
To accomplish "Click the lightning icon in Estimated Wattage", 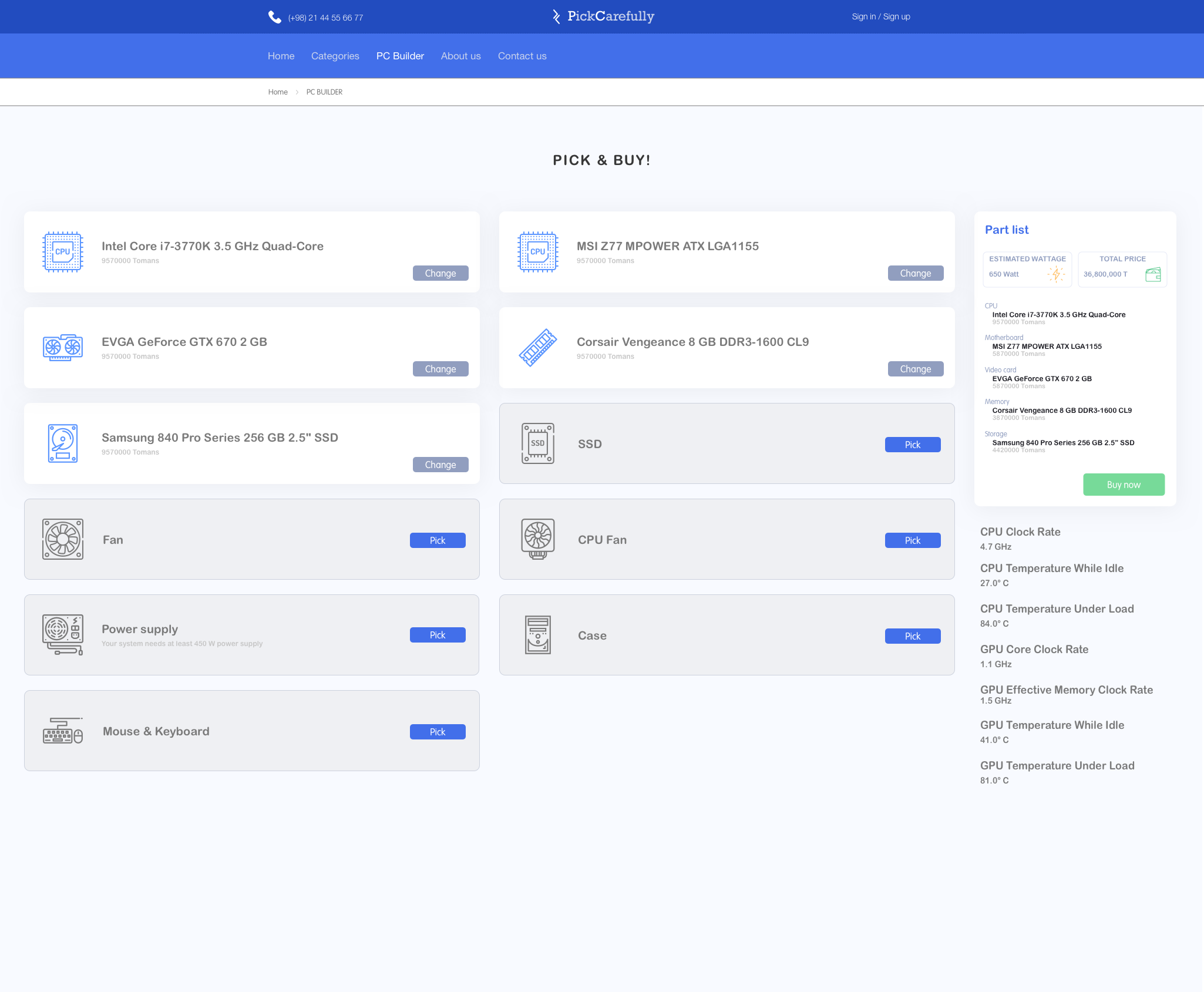I will pos(1056,274).
